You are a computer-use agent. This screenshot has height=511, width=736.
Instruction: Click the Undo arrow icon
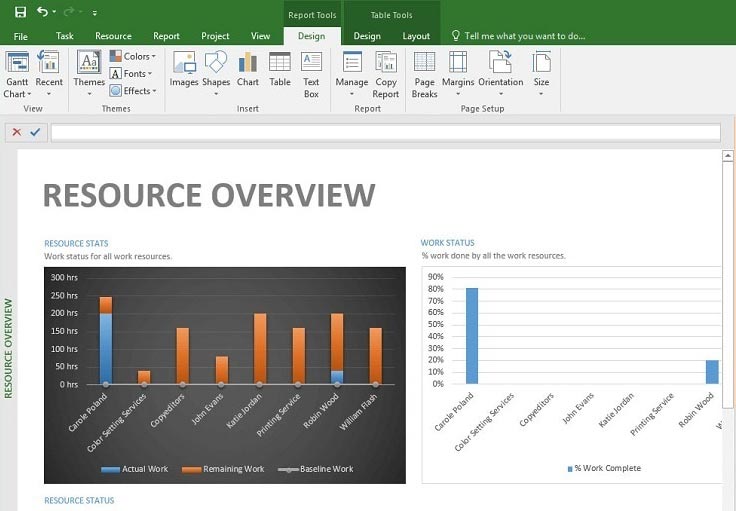click(x=43, y=12)
